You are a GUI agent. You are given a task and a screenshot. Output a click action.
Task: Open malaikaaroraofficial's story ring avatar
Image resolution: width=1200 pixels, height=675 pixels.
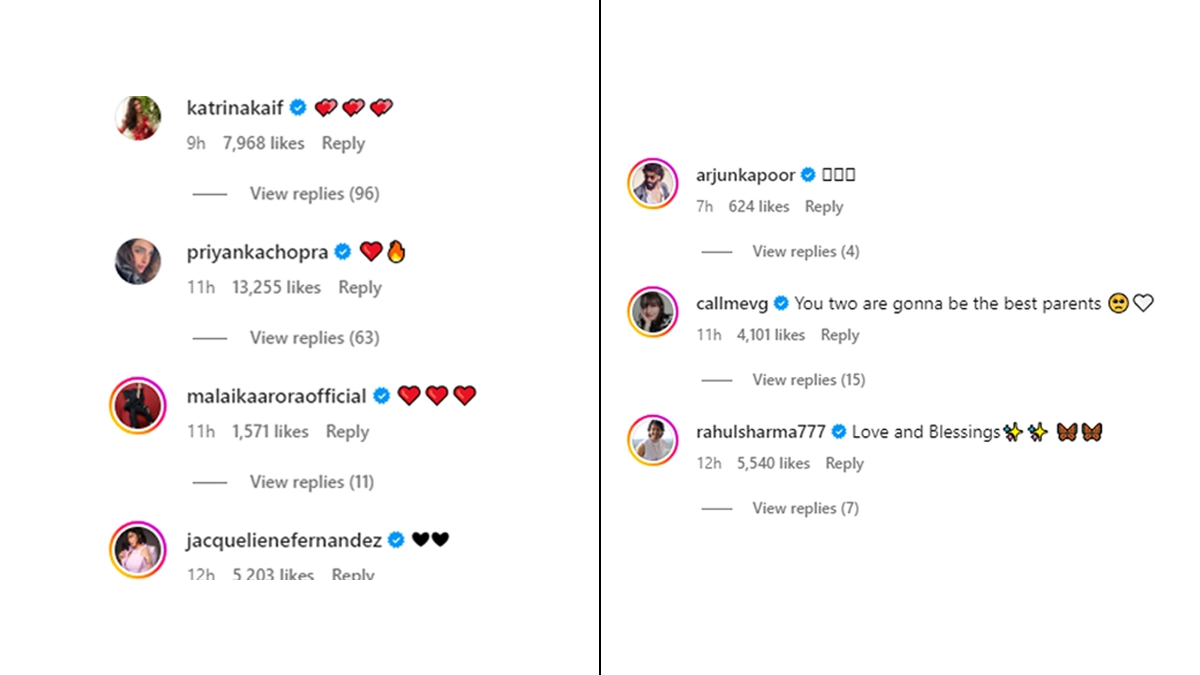click(138, 406)
